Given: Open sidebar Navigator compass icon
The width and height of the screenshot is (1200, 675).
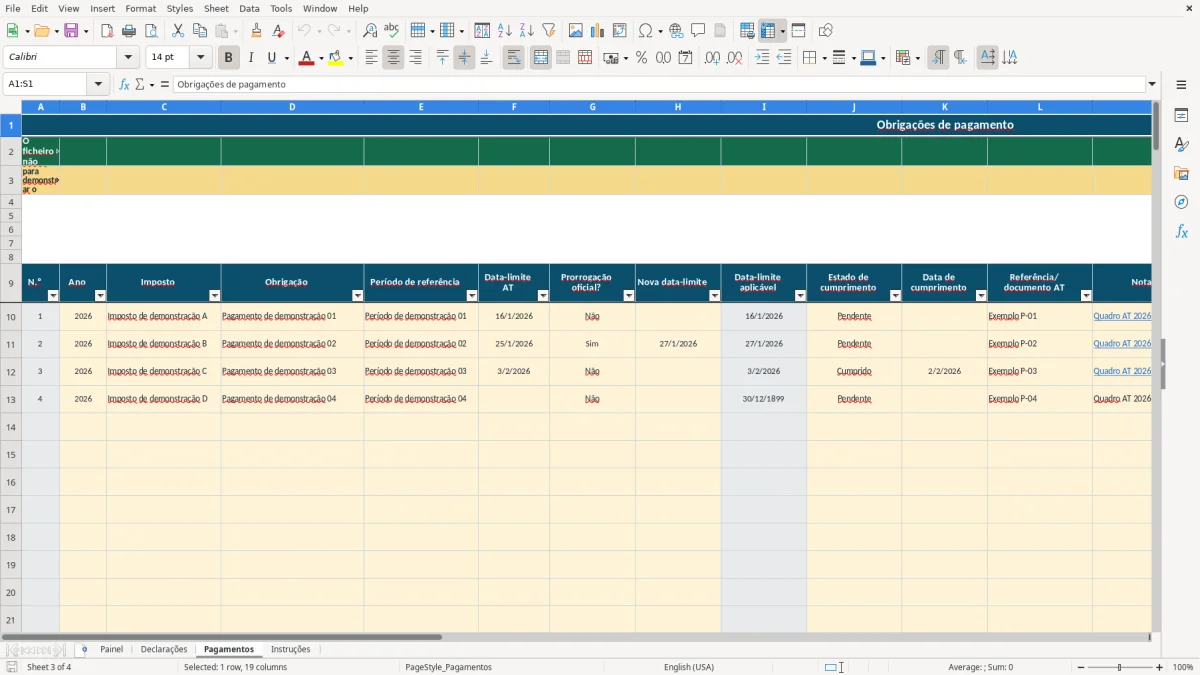Looking at the screenshot, I should tap(1181, 203).
